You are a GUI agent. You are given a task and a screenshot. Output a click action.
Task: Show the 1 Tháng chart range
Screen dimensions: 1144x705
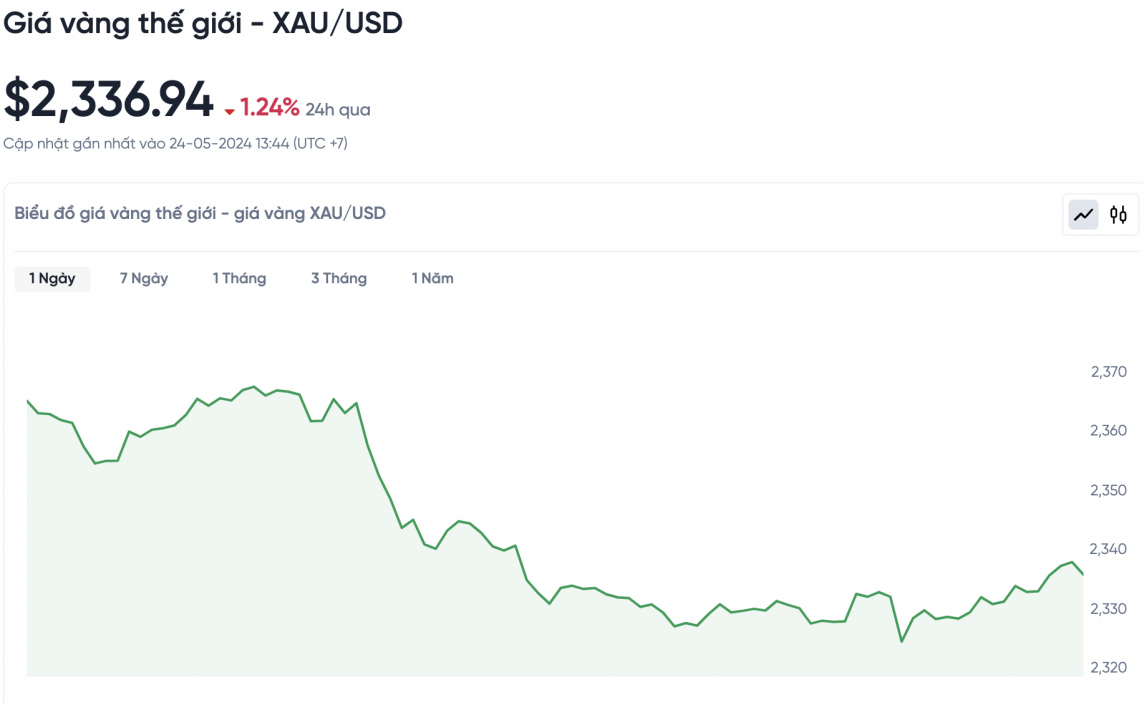(x=239, y=278)
